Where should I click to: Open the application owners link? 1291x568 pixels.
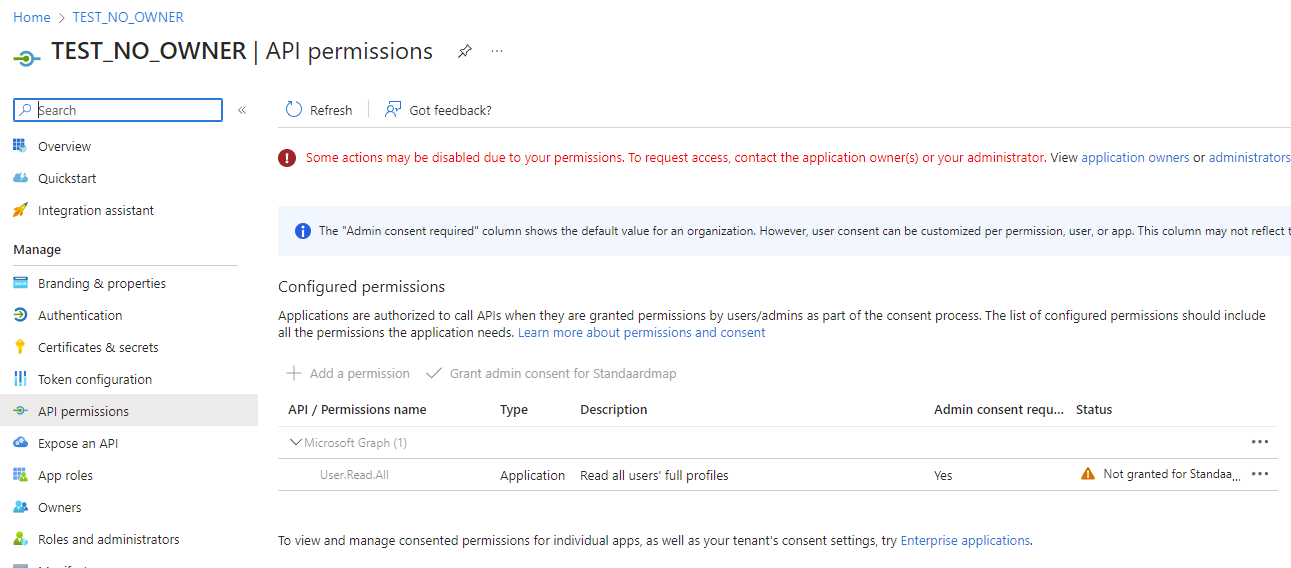point(1135,158)
